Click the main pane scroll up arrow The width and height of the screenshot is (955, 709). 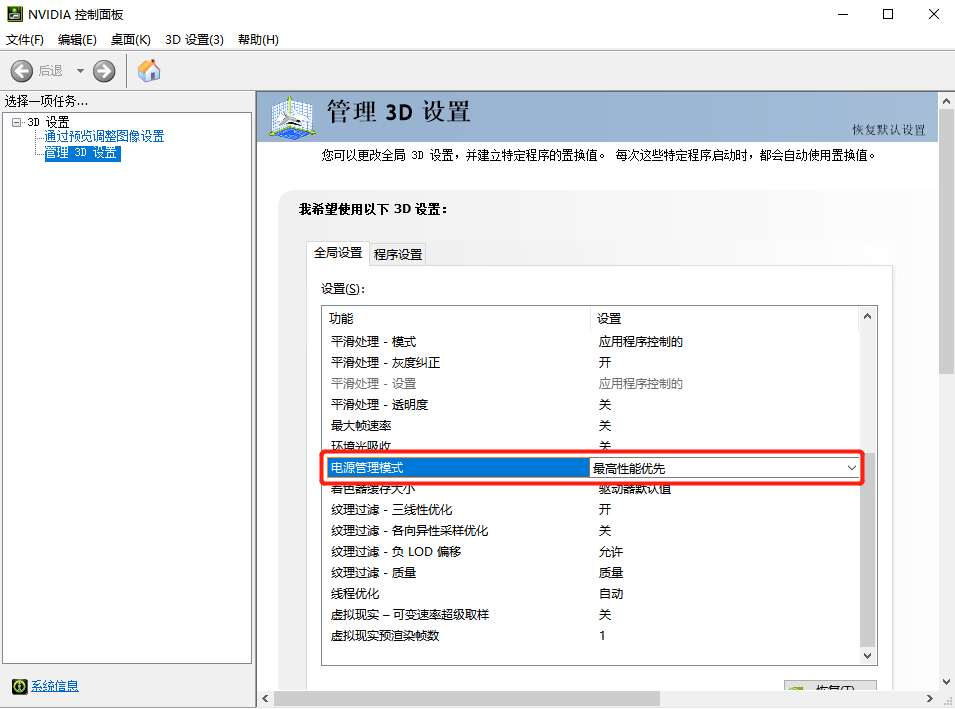(946, 101)
